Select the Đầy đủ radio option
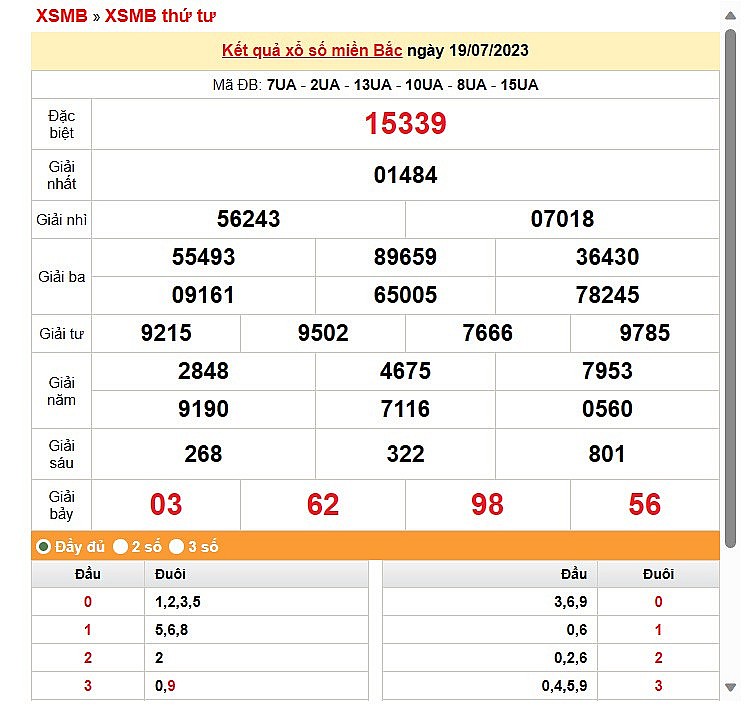 (44, 546)
